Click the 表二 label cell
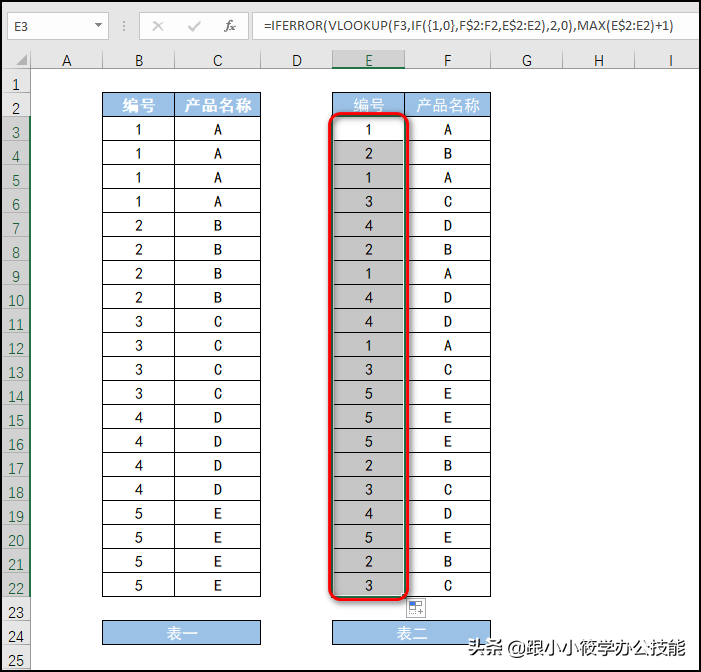 [x=411, y=633]
